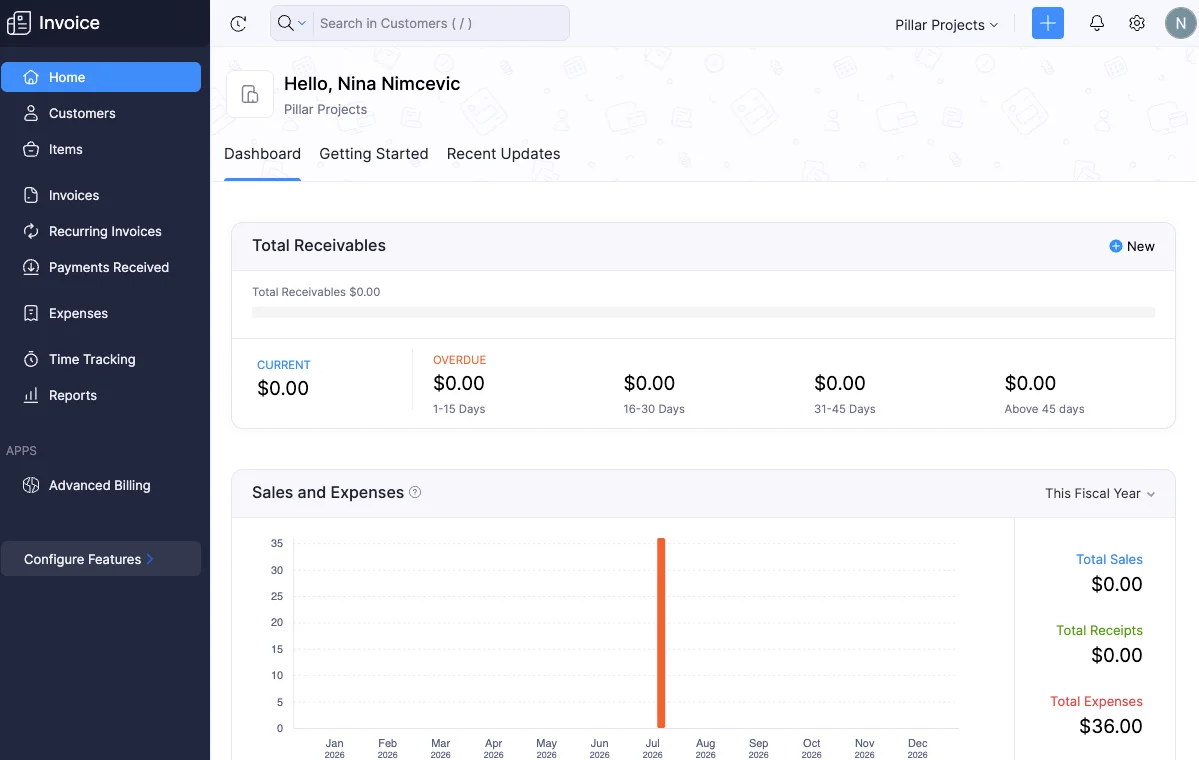The image size is (1199, 760).
Task: Click the Items basket icon
Action: (31, 149)
